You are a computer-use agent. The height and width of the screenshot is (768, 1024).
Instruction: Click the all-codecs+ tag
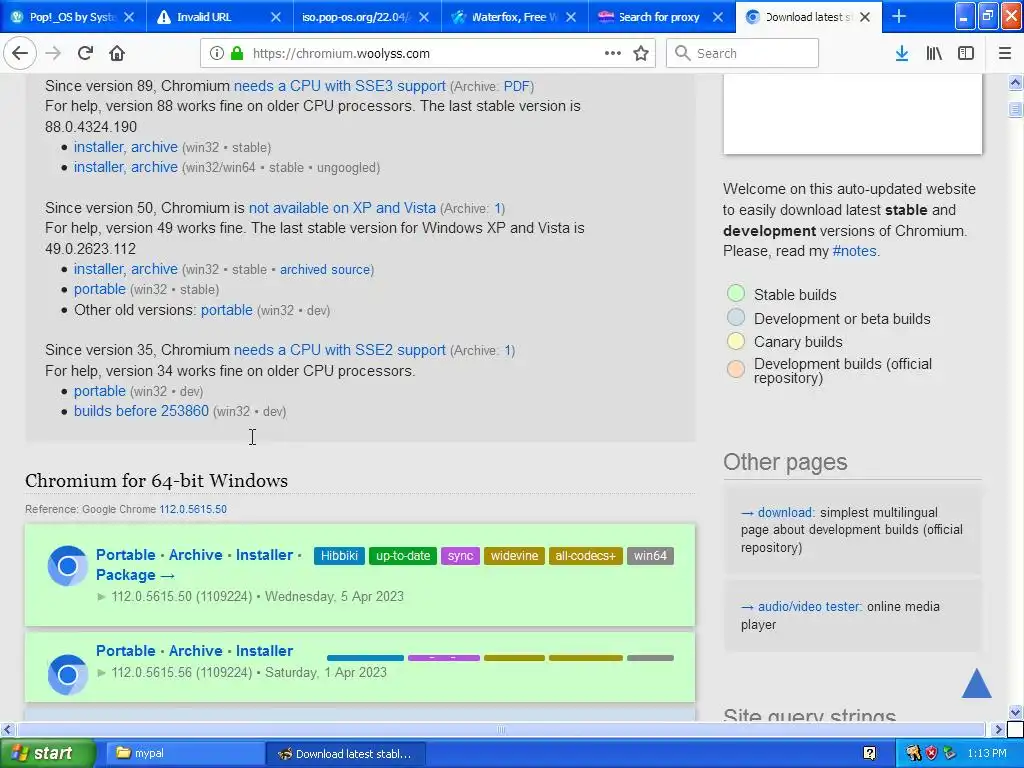coord(586,556)
